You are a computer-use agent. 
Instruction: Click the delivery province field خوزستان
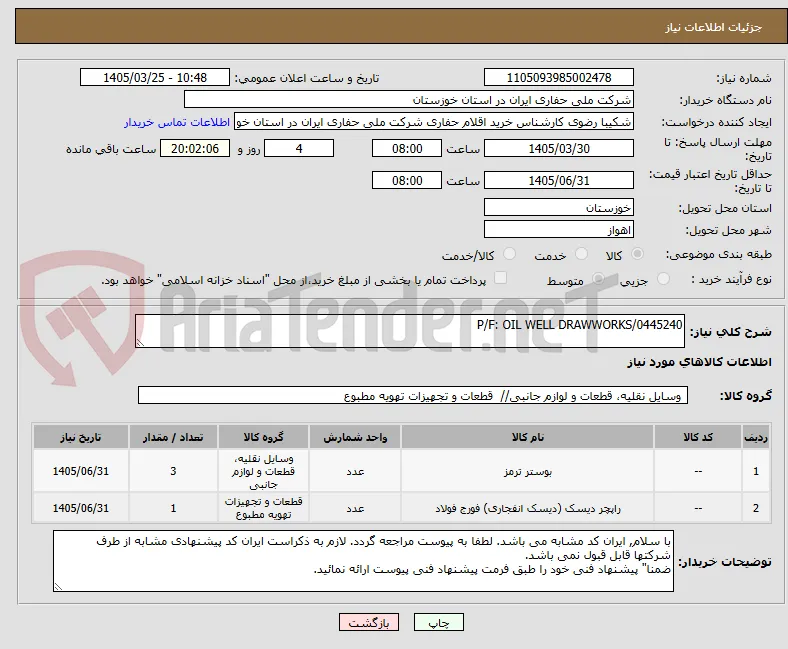tap(558, 207)
